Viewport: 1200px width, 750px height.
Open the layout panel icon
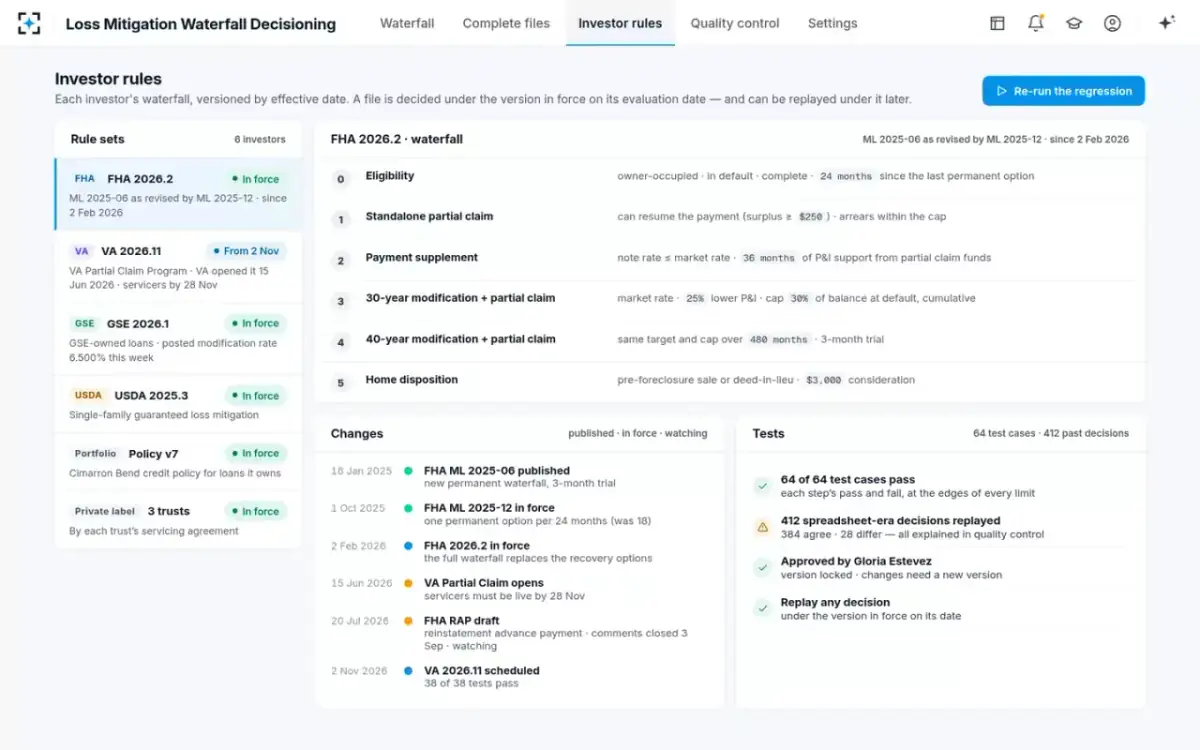click(x=997, y=23)
